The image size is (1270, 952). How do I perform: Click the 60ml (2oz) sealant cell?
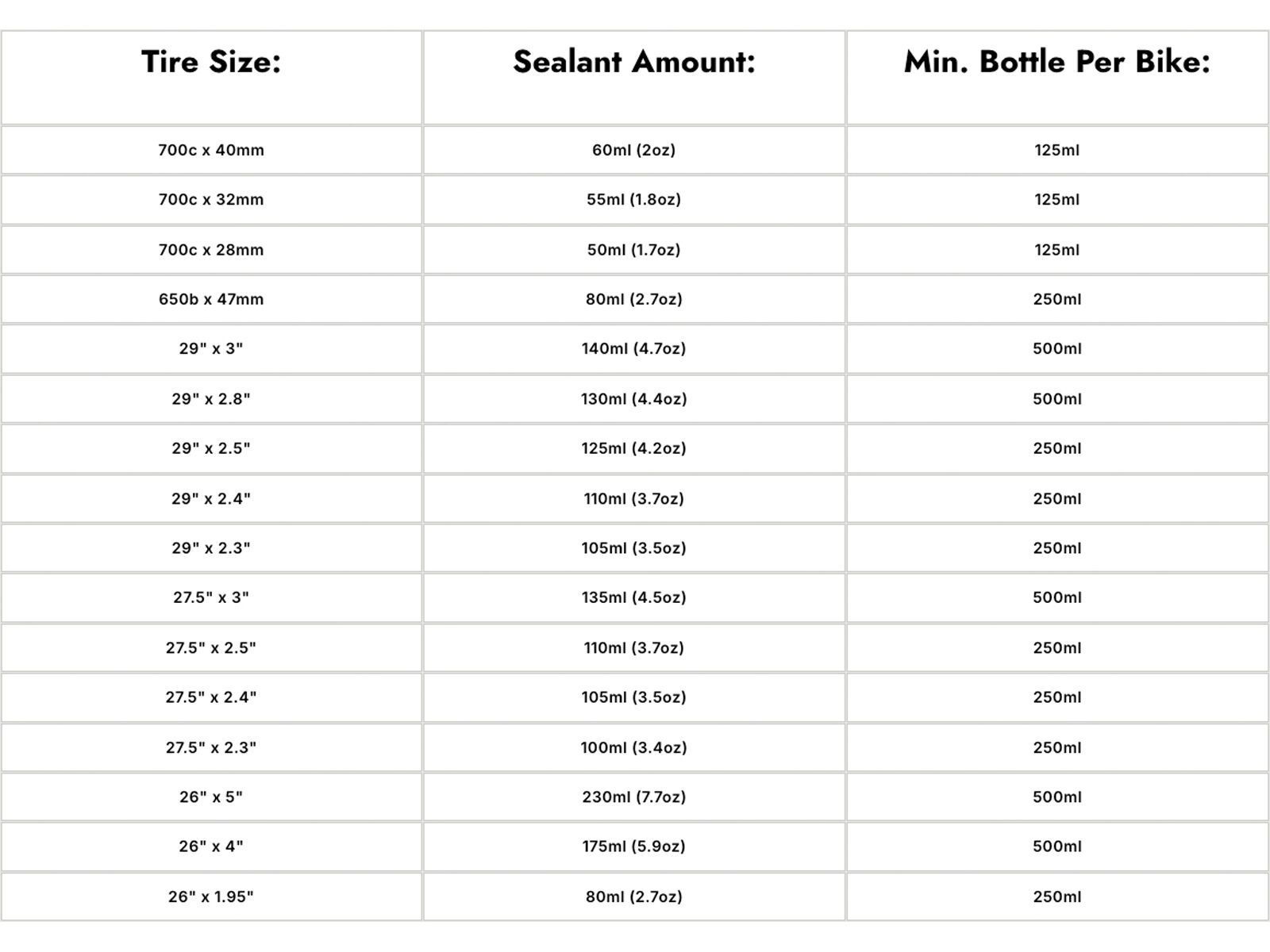633,150
